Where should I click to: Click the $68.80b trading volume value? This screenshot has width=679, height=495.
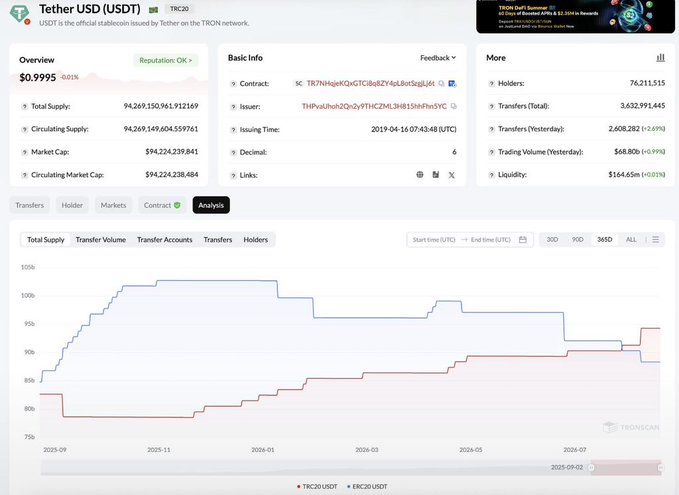pos(627,152)
